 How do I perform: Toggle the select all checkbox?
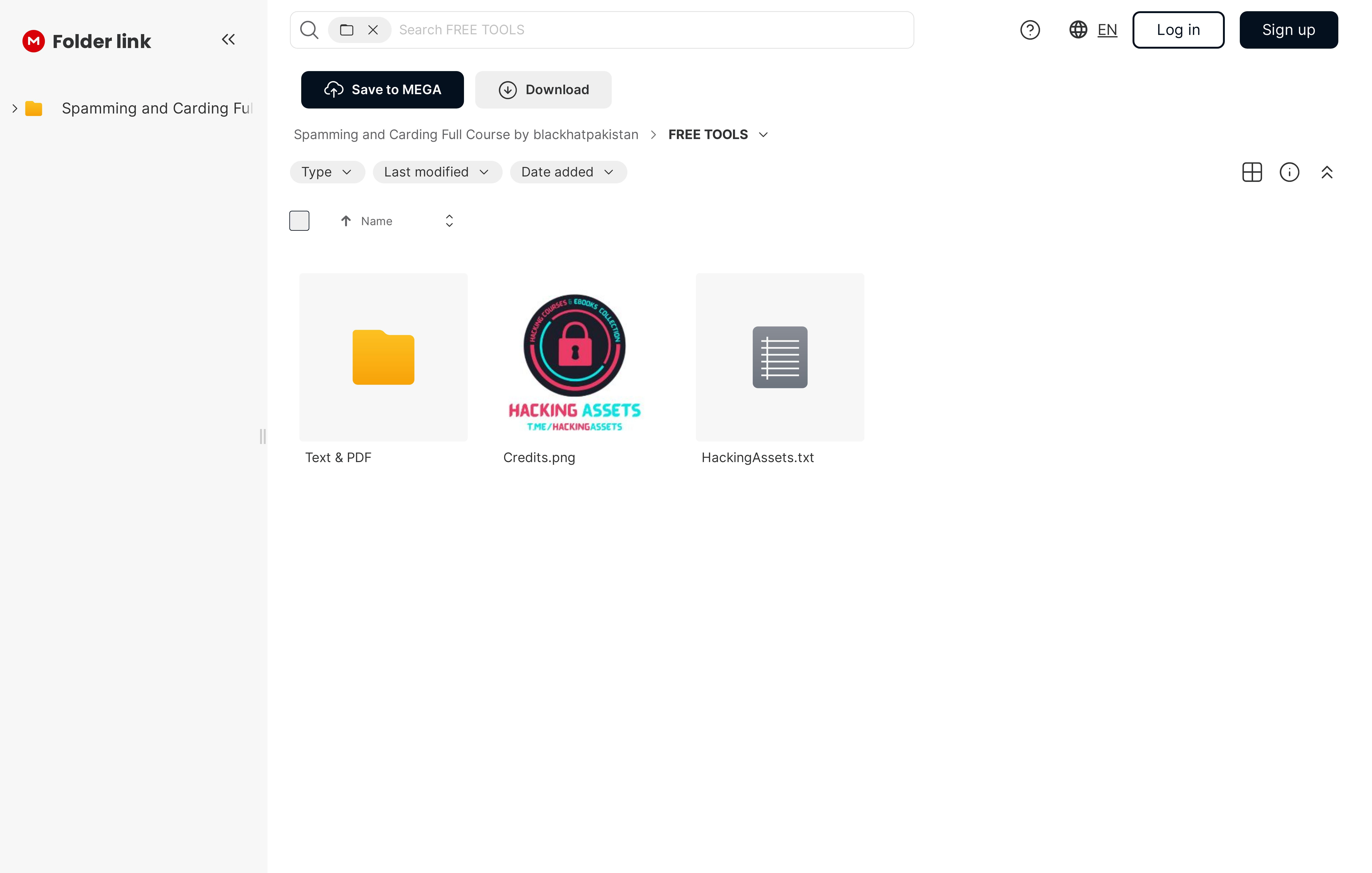click(299, 221)
